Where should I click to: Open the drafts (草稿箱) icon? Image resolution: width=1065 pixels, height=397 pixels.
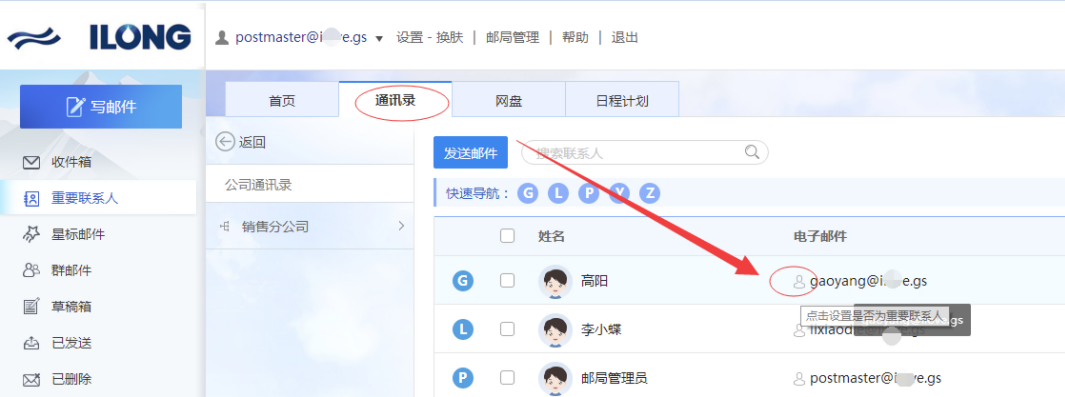[x=31, y=307]
